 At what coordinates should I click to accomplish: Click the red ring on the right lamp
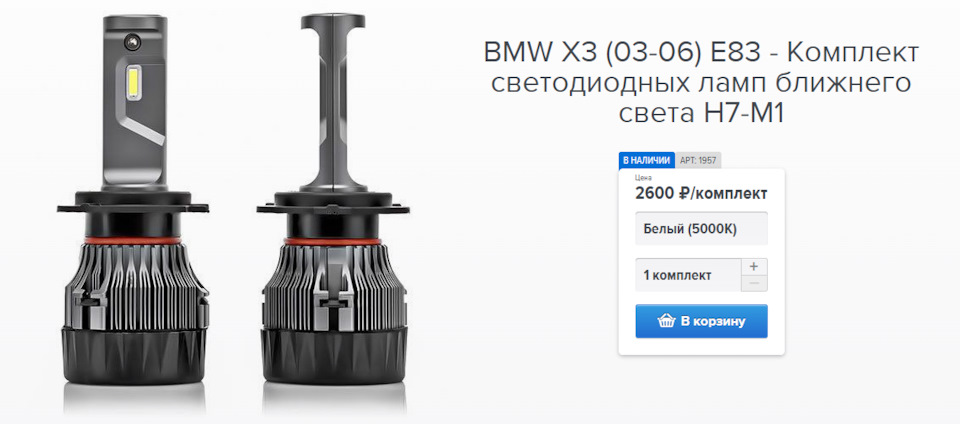coord(333,242)
